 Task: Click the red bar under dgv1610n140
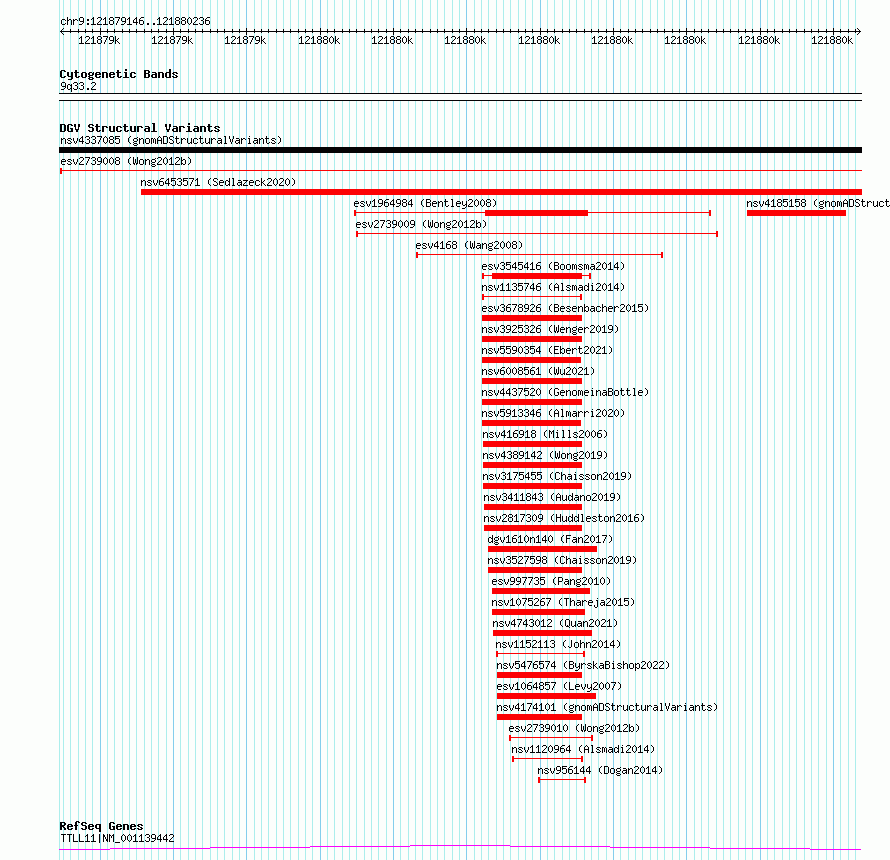point(542,549)
